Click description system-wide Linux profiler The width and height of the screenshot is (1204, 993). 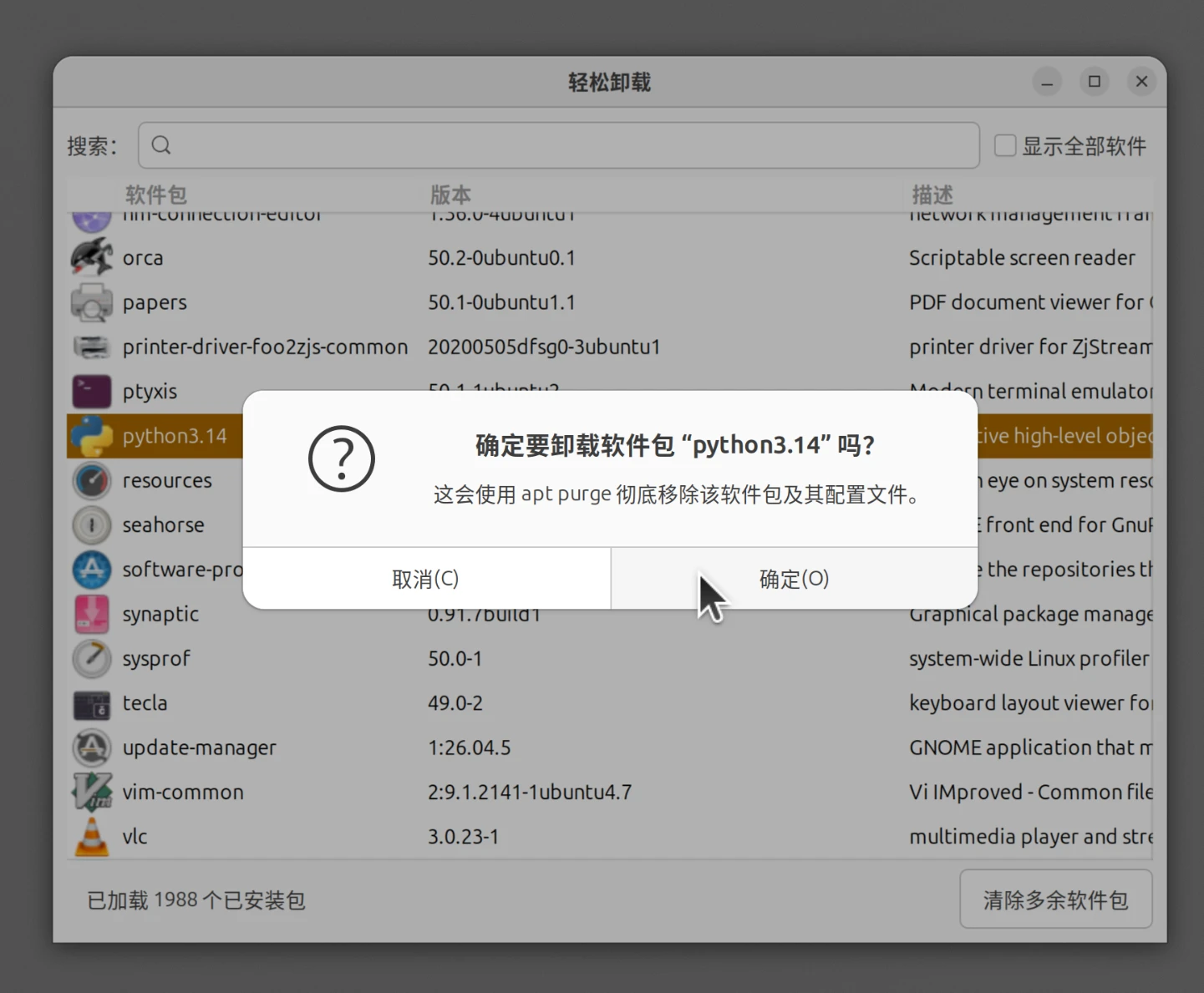coord(1029,659)
